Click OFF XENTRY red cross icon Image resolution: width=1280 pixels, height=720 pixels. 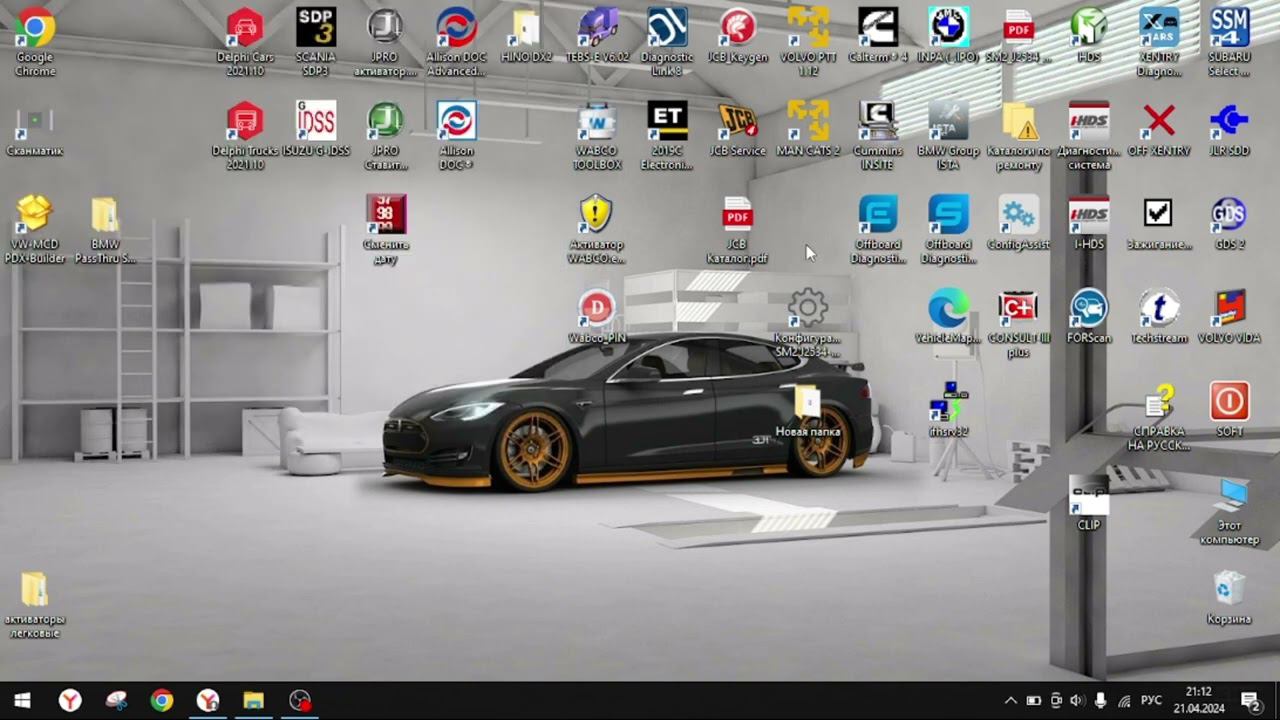[1159, 130]
